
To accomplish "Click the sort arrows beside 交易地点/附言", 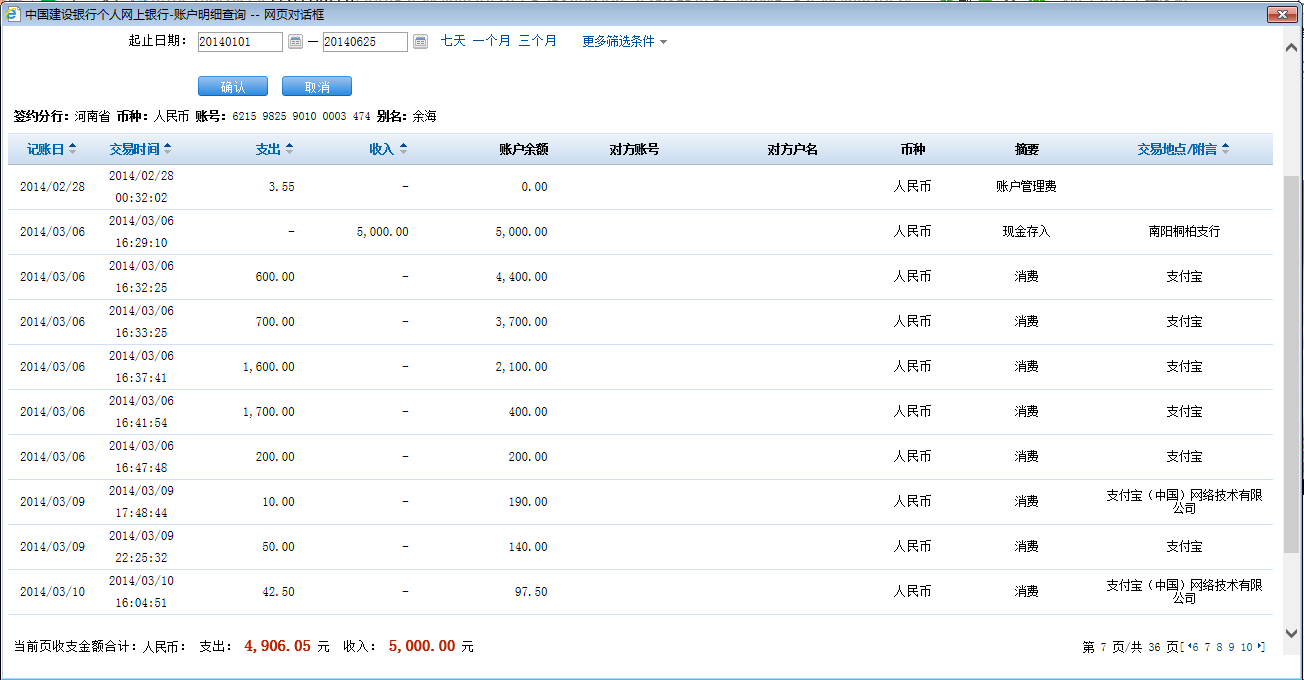I will pos(1225,149).
